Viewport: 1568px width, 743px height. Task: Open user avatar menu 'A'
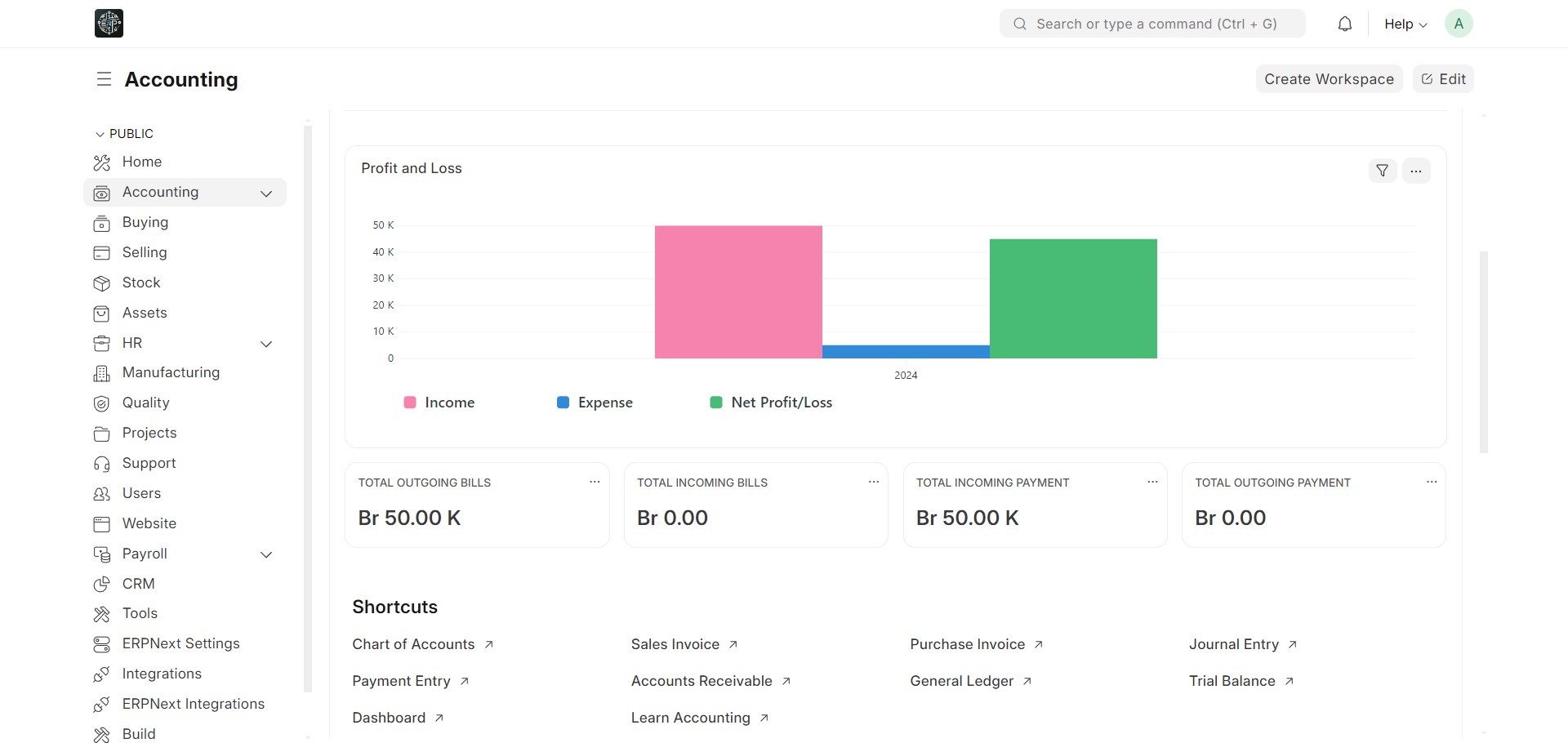pyautogui.click(x=1458, y=24)
